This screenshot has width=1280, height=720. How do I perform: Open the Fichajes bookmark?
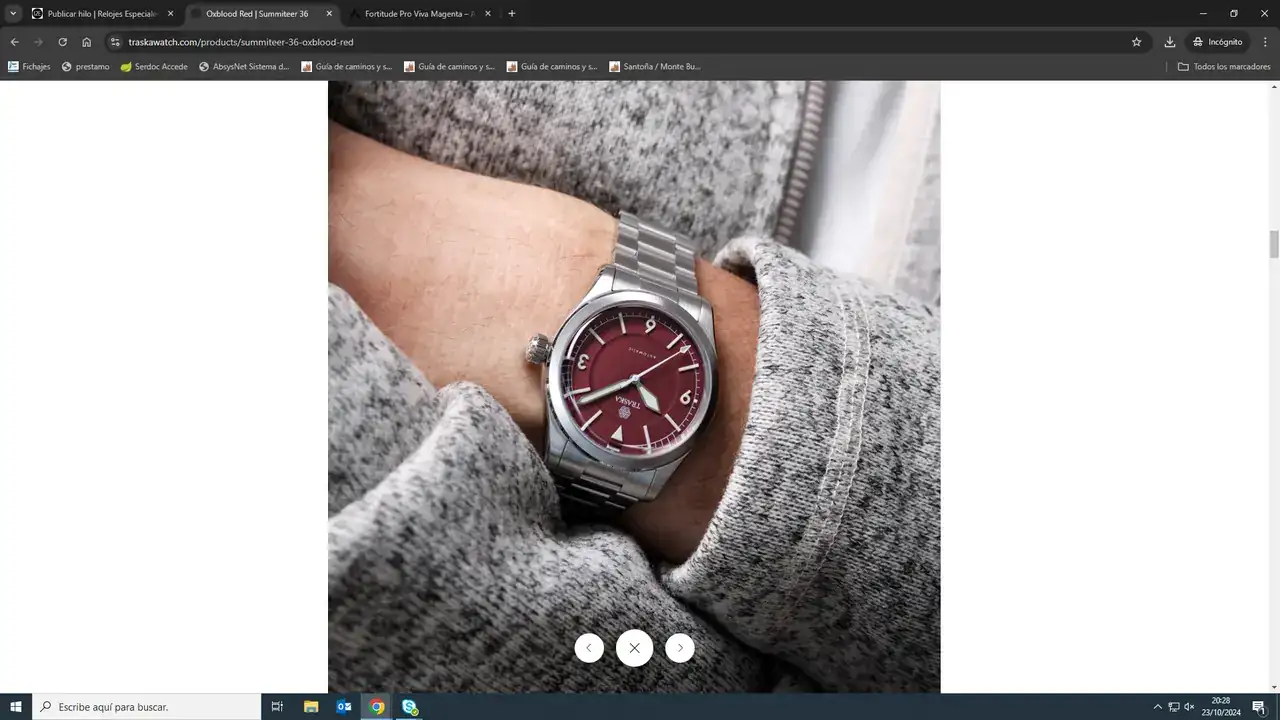(29, 67)
